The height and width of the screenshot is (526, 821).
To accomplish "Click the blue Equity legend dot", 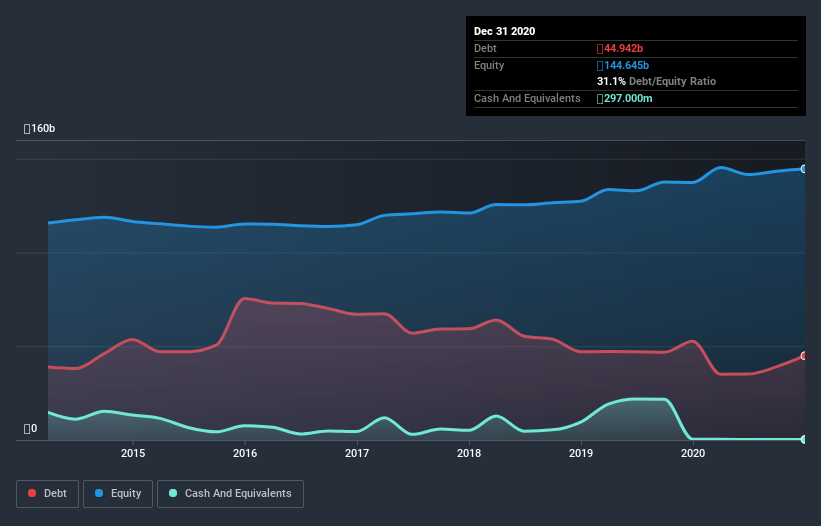I will pos(99,493).
